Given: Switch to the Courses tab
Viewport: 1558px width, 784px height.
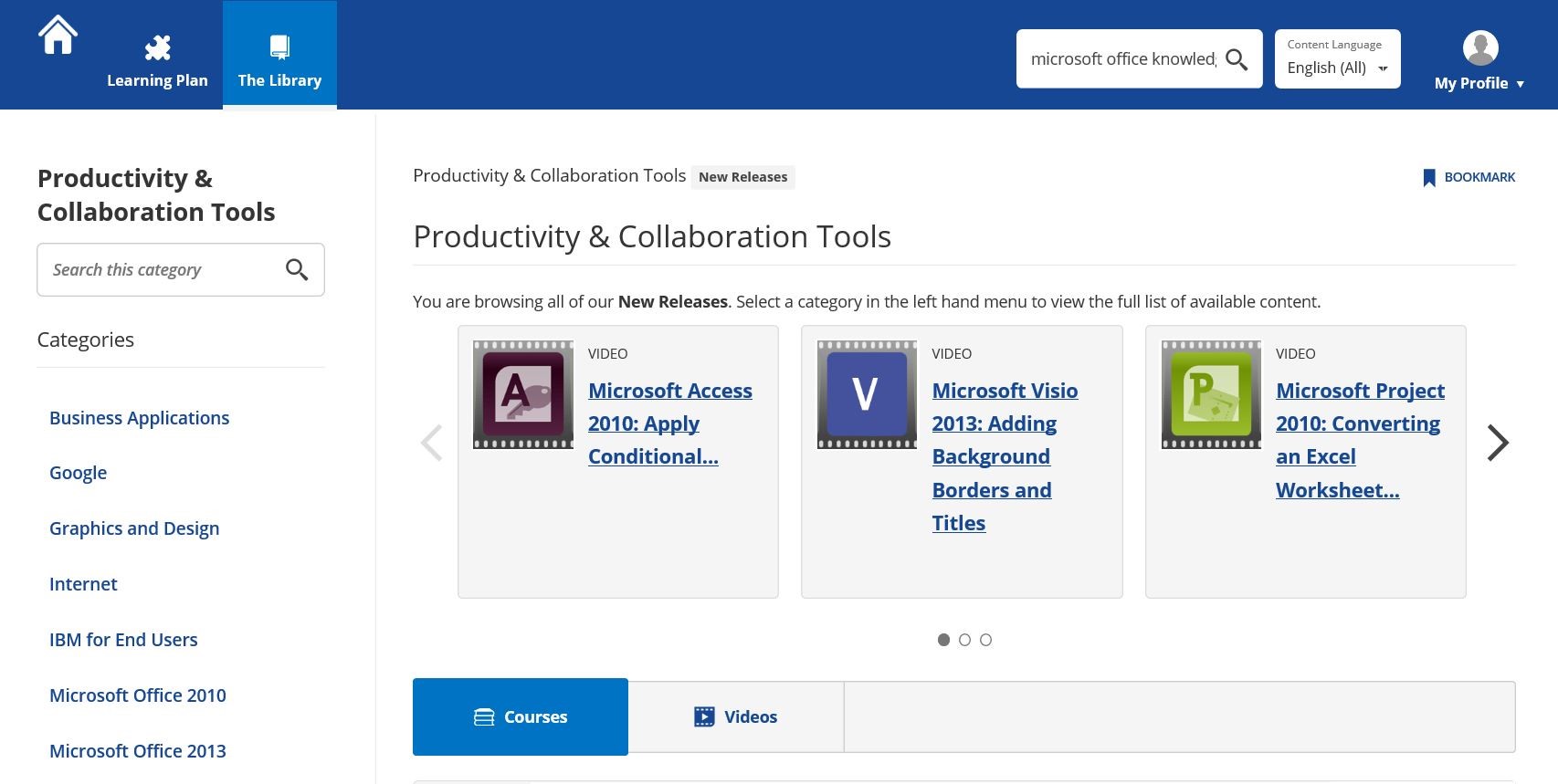Looking at the screenshot, I should click(521, 716).
